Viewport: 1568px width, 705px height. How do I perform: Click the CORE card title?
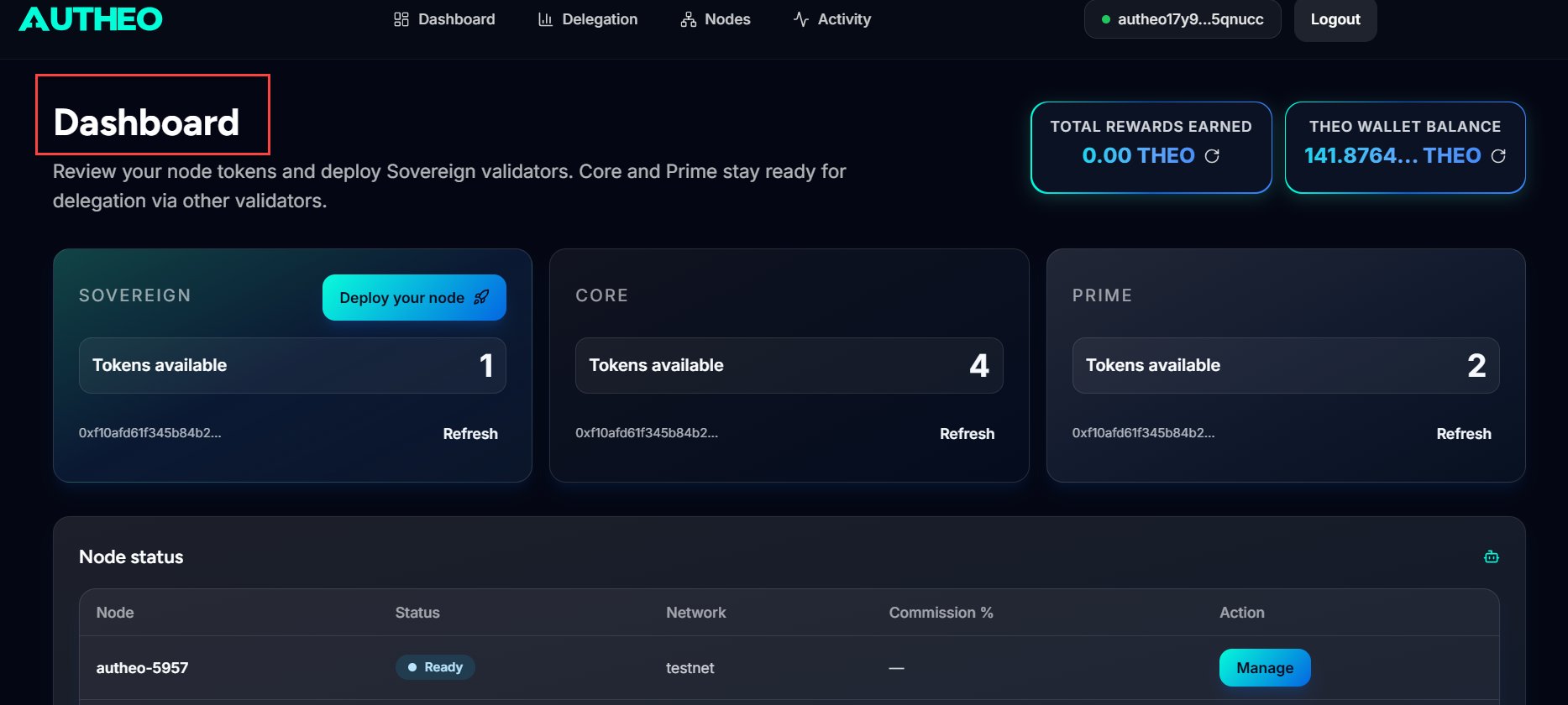pos(602,295)
